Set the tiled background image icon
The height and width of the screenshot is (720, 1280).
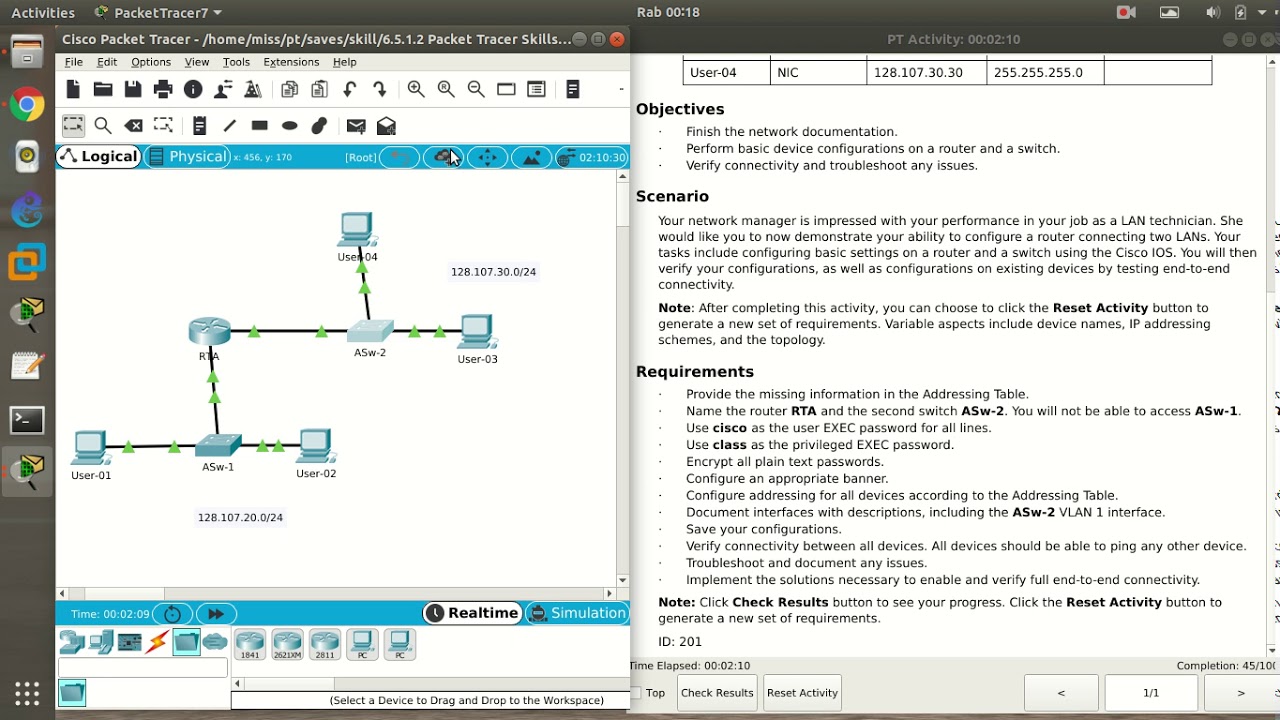(x=531, y=157)
